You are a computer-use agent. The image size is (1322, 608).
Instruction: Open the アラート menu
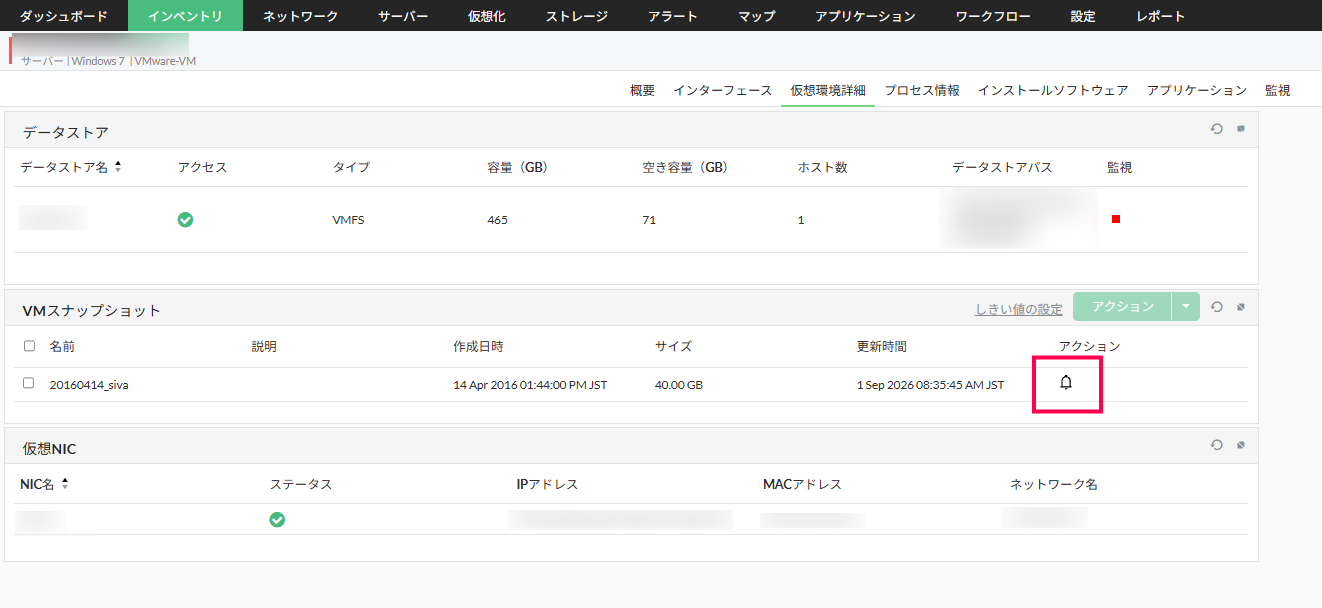click(x=672, y=16)
